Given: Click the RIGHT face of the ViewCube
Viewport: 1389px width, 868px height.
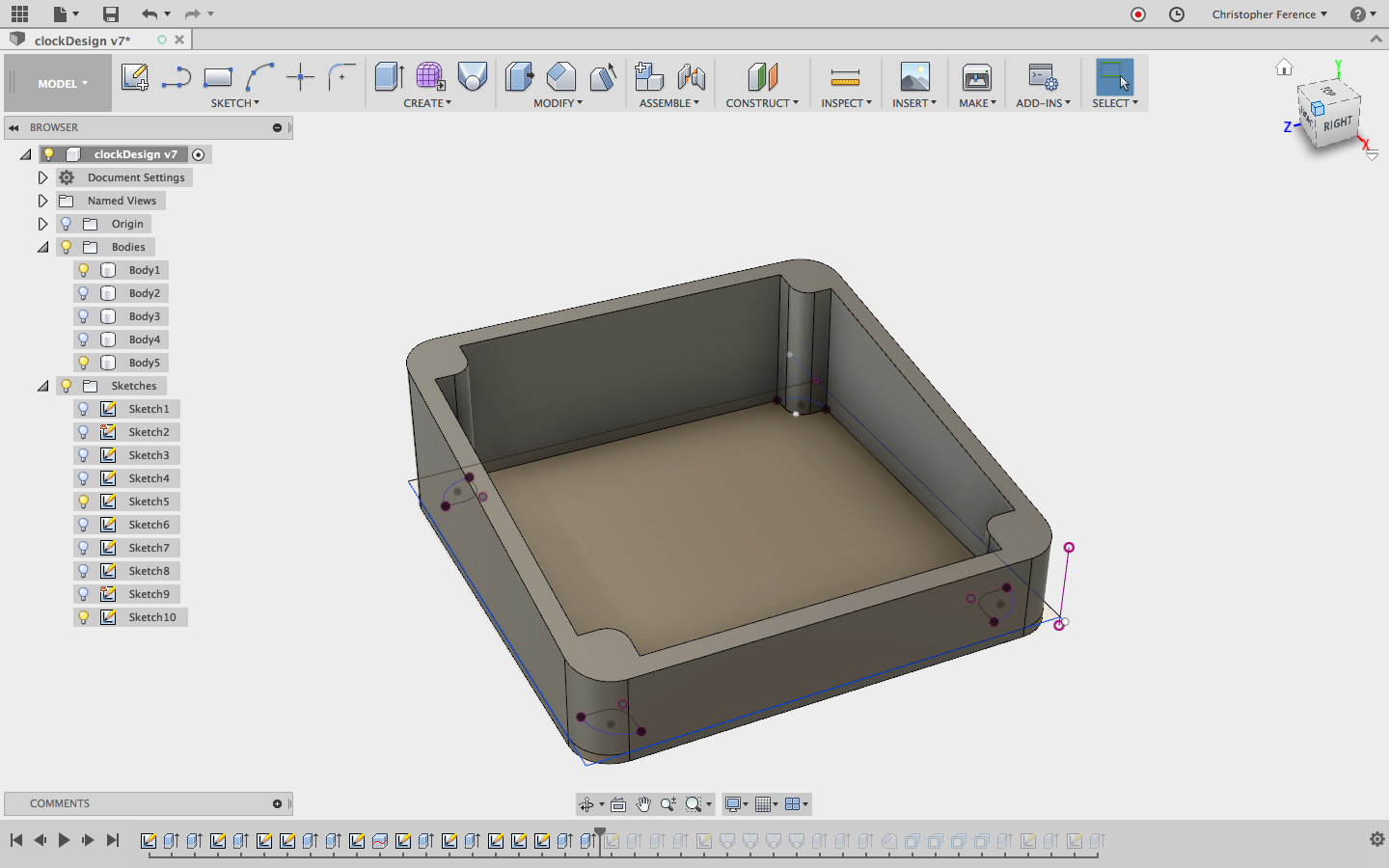Looking at the screenshot, I should point(1338,124).
